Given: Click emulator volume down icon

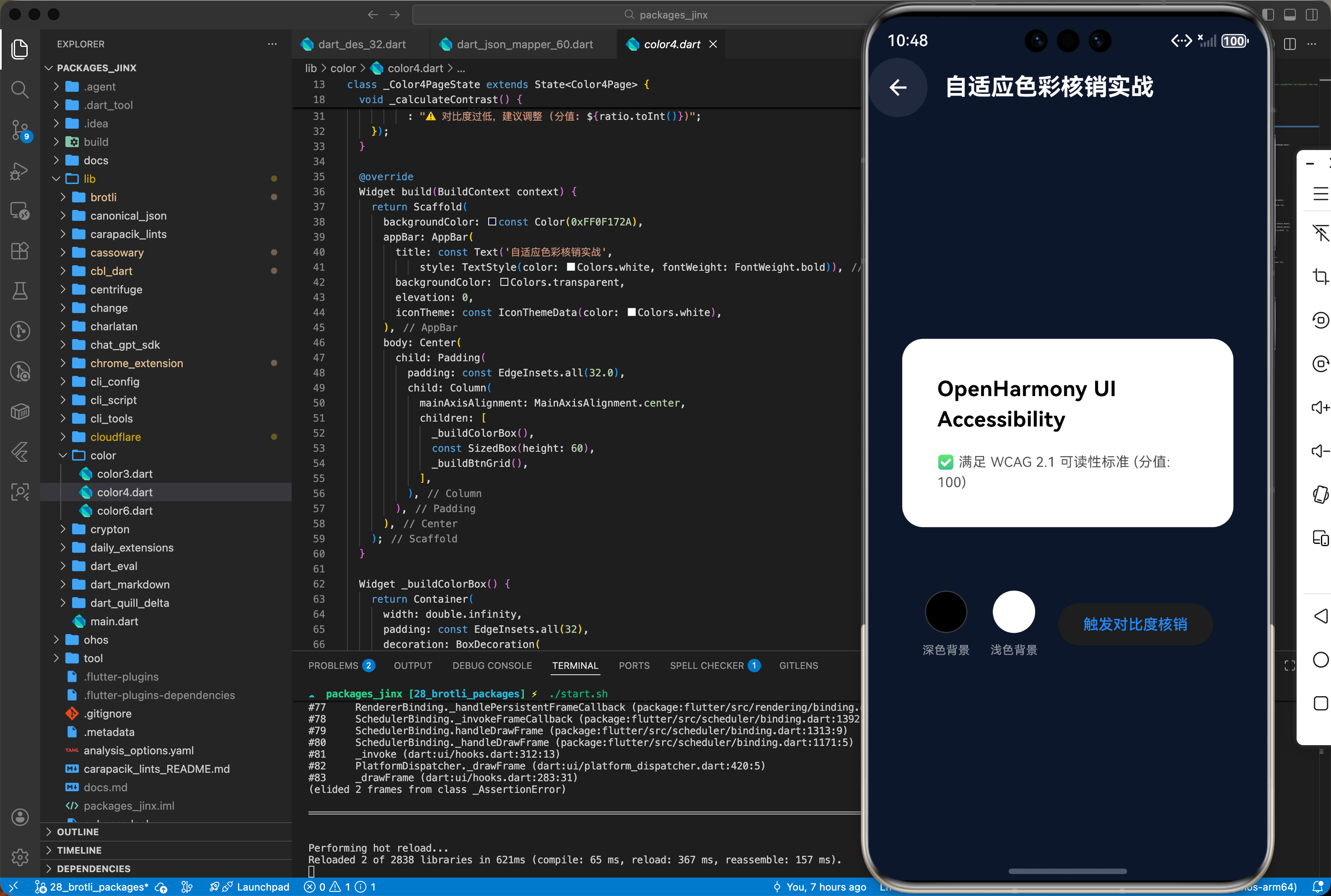Looking at the screenshot, I should click(x=1320, y=451).
